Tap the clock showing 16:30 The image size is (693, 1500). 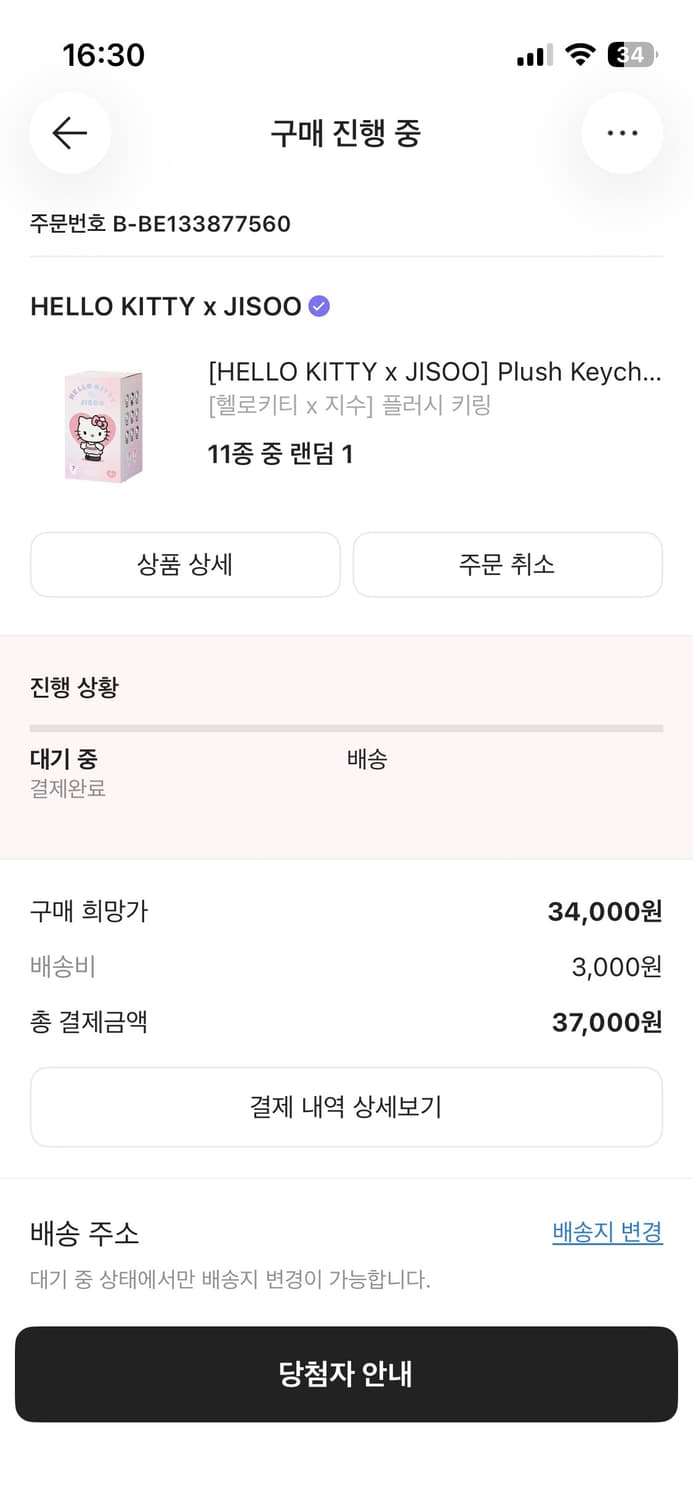106,56
